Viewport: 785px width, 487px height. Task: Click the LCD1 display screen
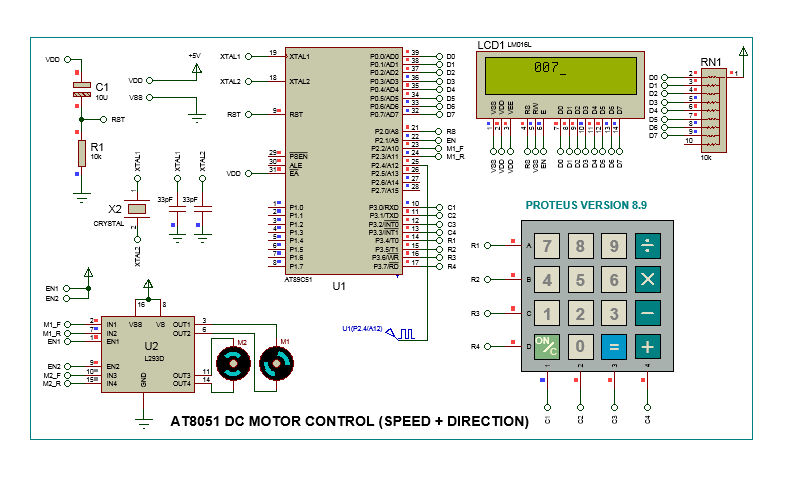(x=561, y=76)
